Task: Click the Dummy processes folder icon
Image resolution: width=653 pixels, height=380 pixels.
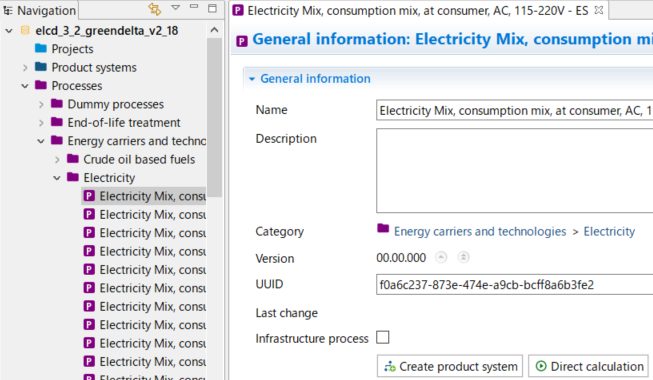Action: (x=57, y=103)
